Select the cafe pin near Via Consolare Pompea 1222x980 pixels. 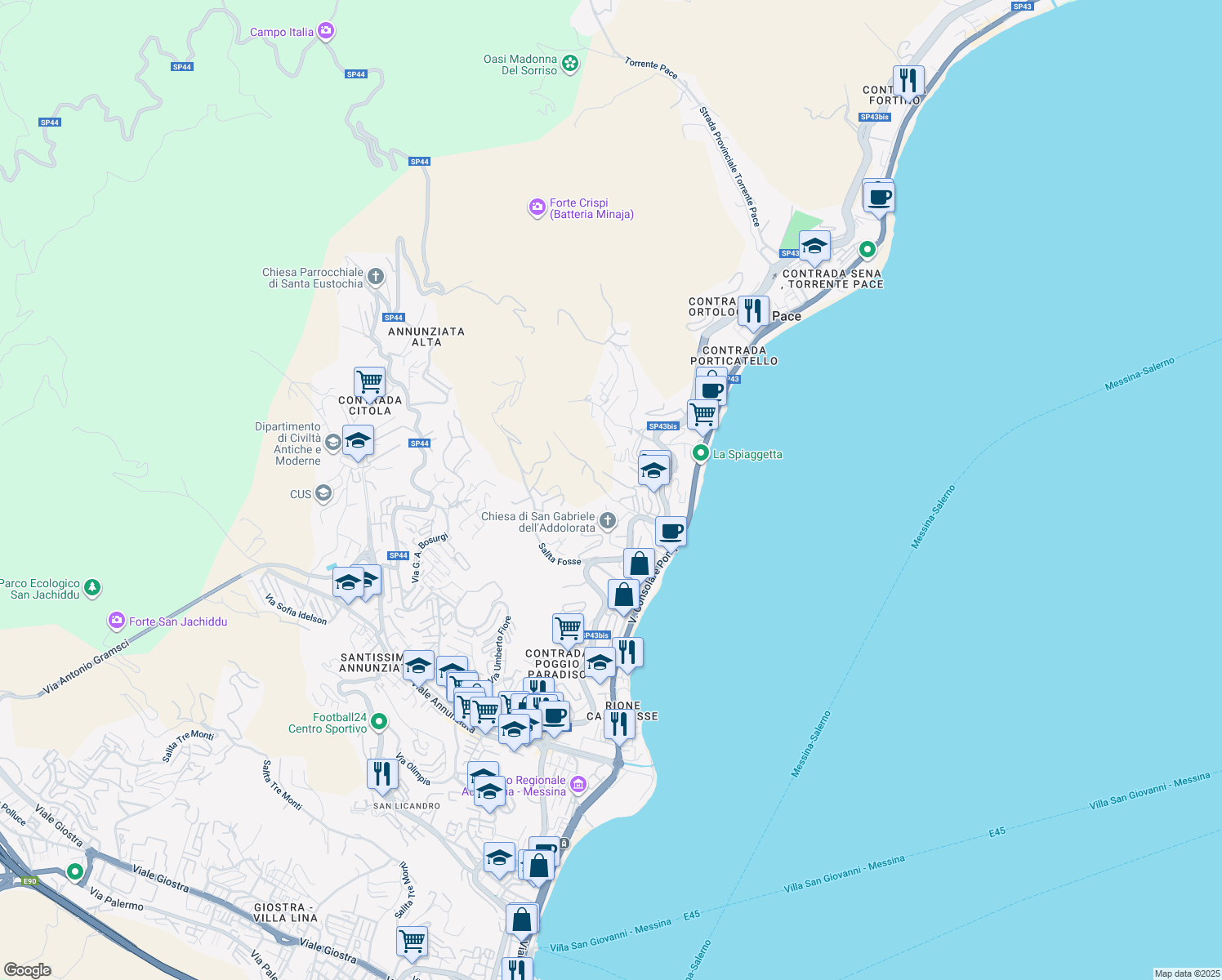[671, 532]
